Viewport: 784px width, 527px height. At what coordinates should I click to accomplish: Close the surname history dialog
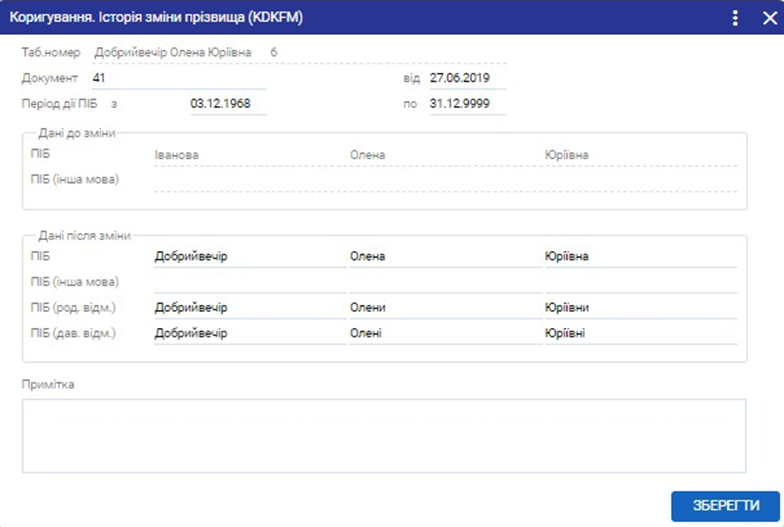pos(763,18)
